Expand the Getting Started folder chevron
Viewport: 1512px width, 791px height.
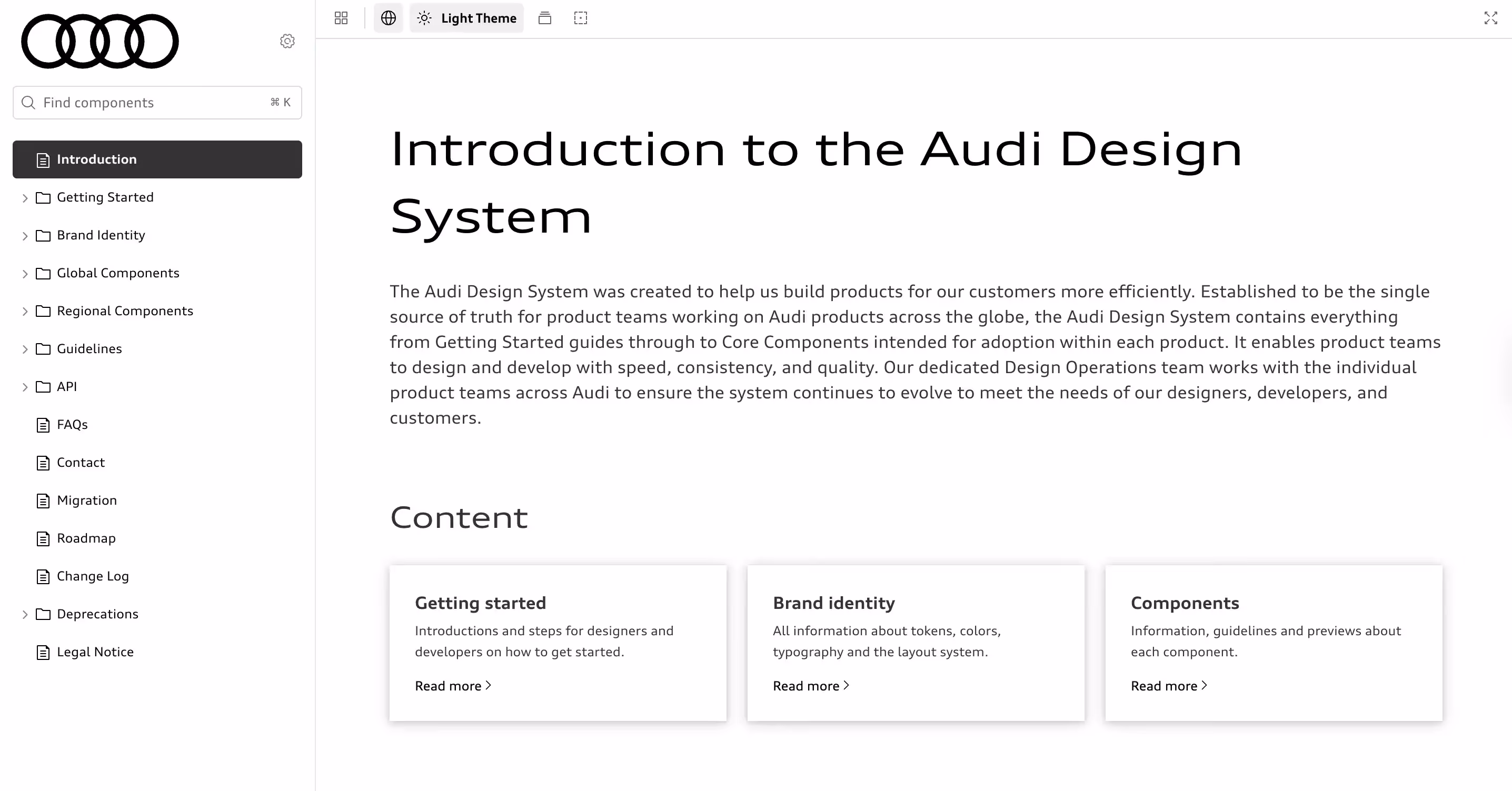coord(25,198)
